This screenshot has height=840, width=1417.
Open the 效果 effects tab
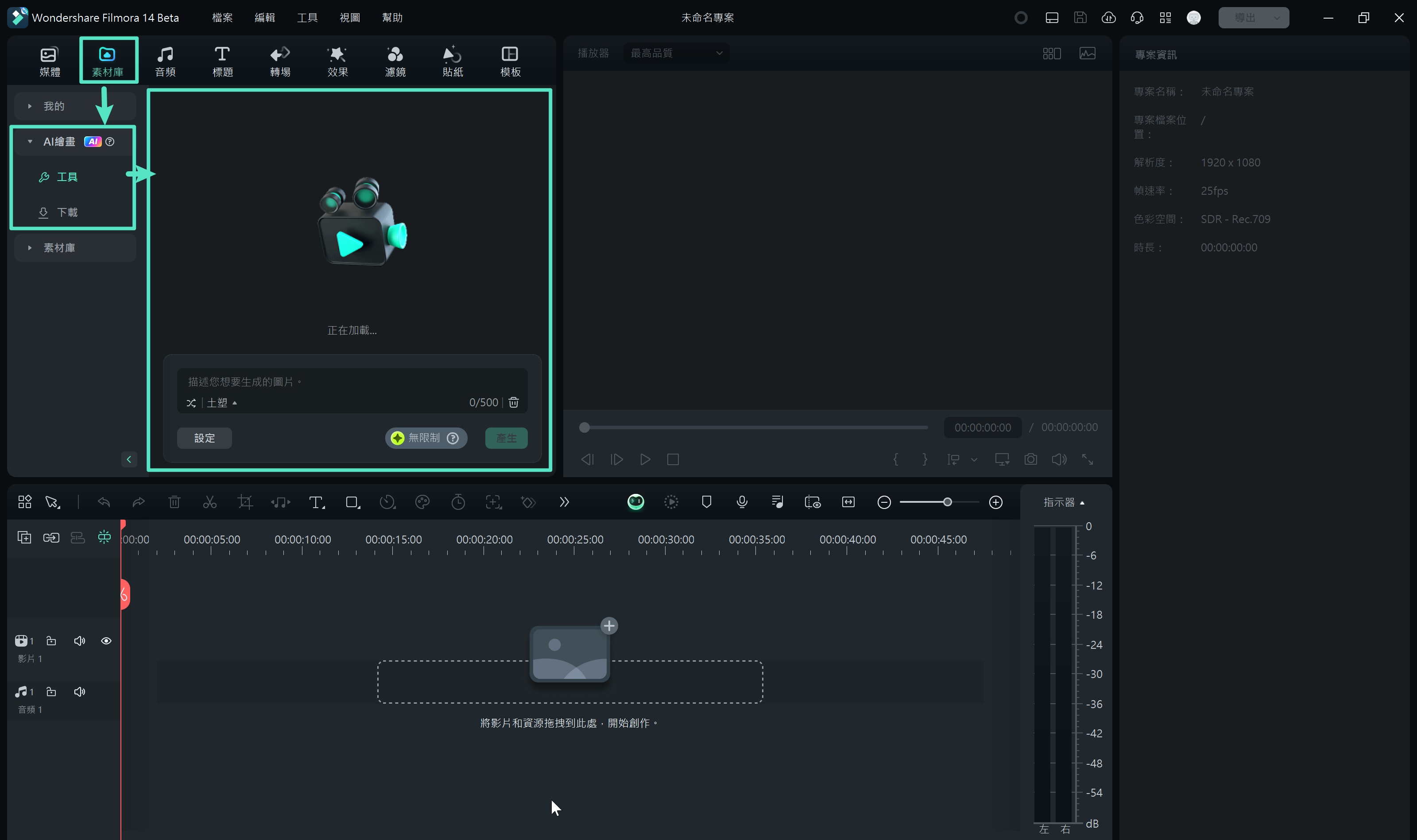click(337, 61)
